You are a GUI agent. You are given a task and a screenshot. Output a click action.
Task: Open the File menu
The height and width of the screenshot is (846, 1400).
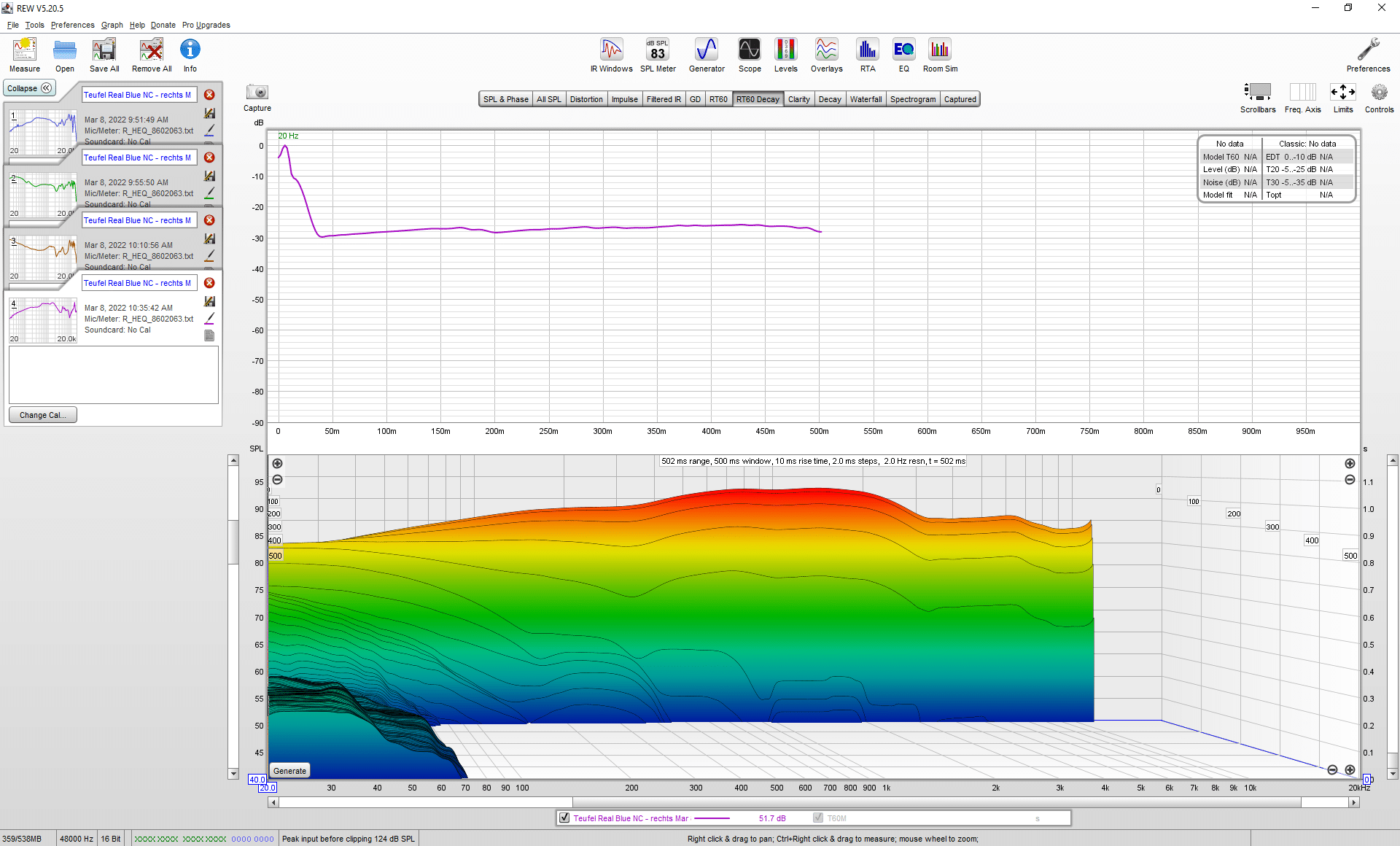(13, 25)
